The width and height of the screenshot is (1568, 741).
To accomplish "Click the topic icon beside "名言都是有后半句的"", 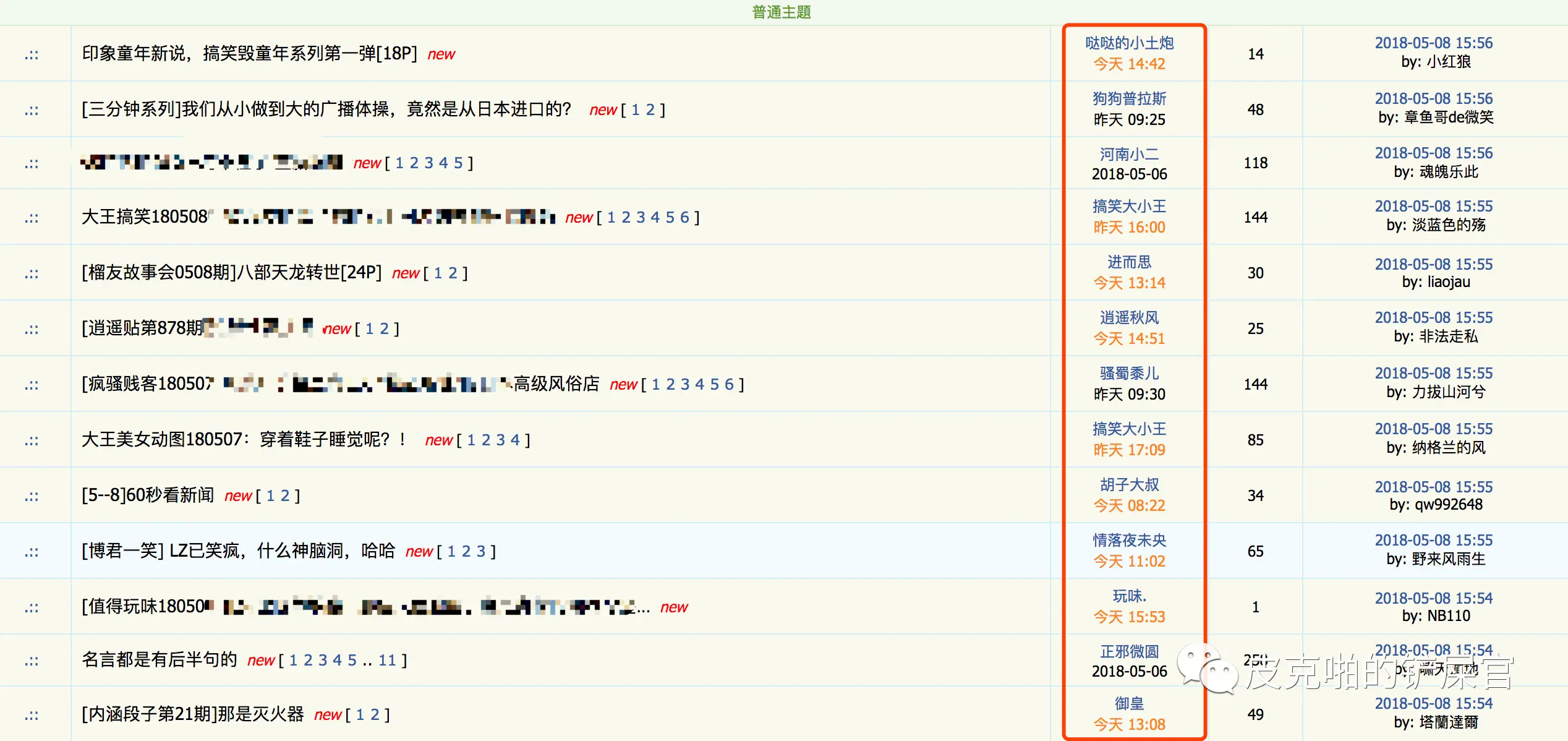I will tap(31, 659).
